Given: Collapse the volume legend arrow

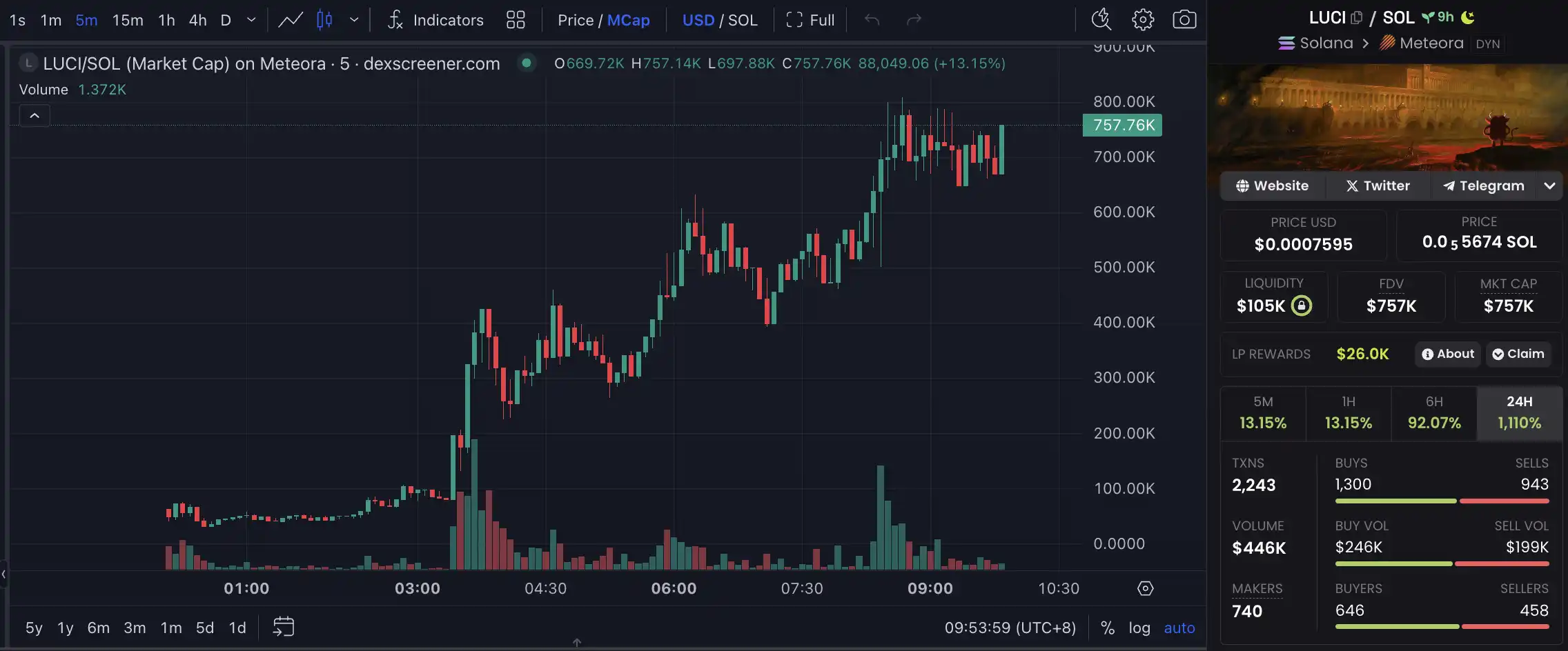Looking at the screenshot, I should coord(35,116).
